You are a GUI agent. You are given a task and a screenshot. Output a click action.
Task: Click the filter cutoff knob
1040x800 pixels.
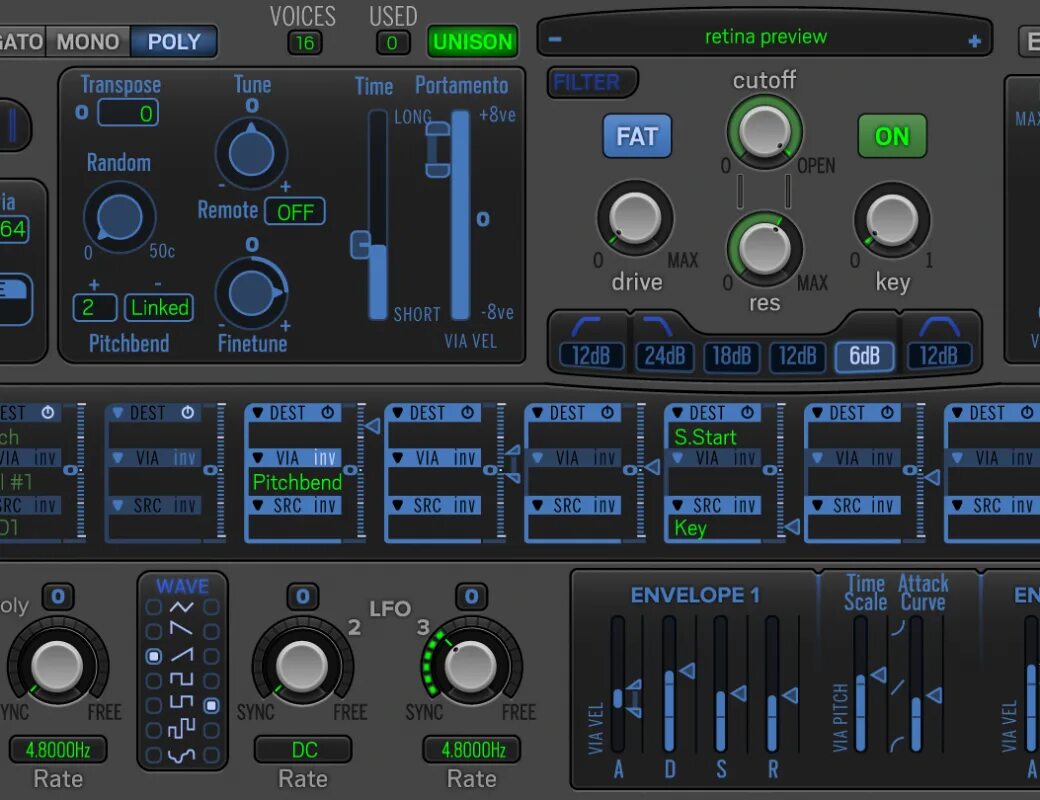click(764, 130)
